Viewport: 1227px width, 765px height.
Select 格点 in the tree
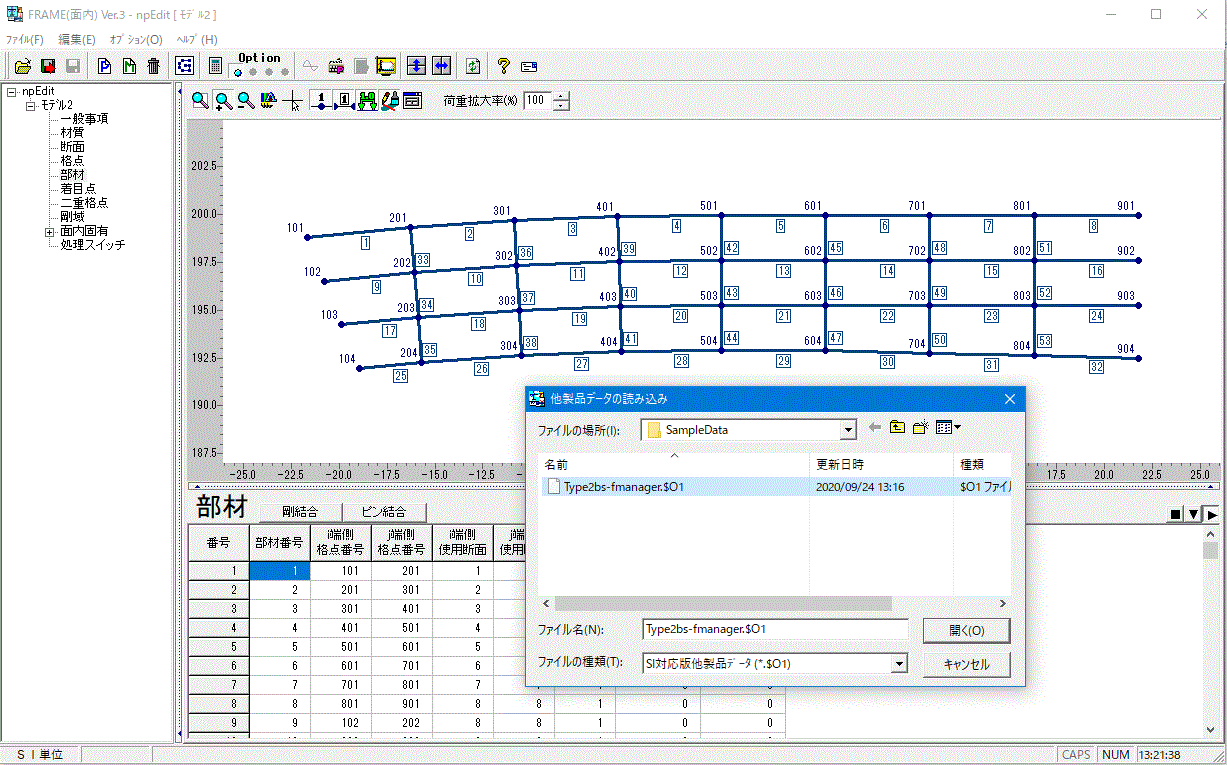(72, 160)
